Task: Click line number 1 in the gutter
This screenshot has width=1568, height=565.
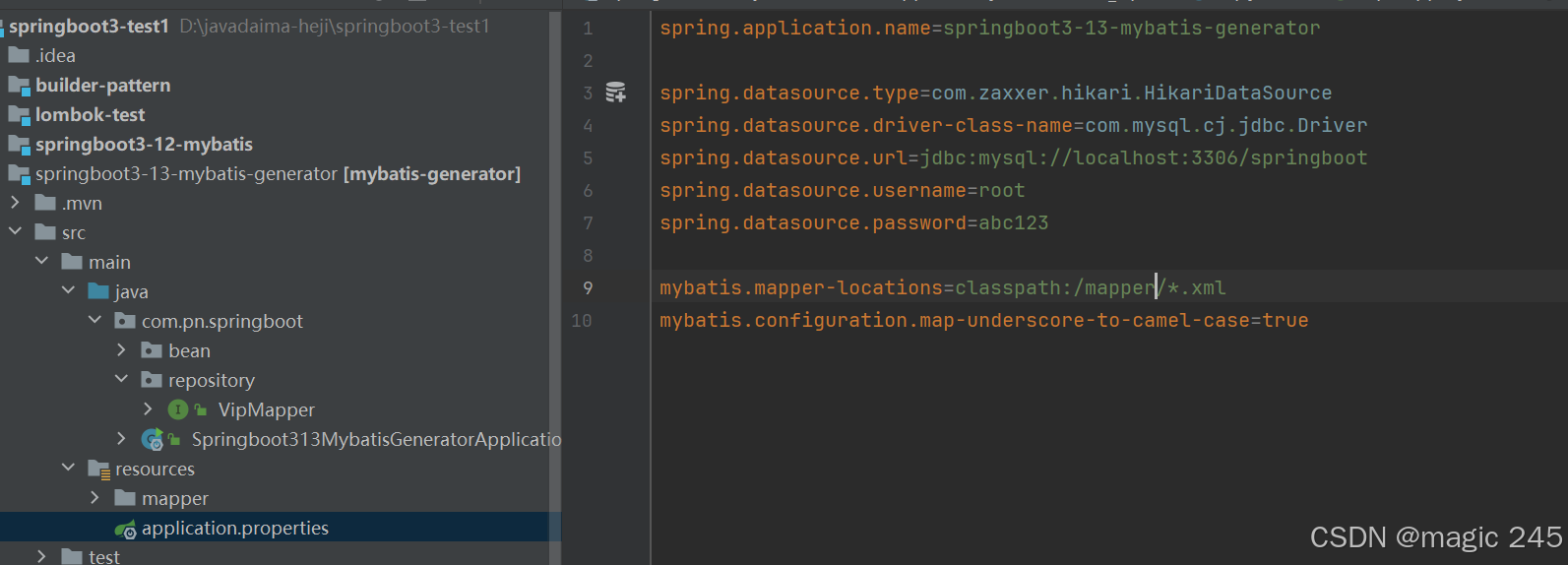Action: (x=588, y=29)
